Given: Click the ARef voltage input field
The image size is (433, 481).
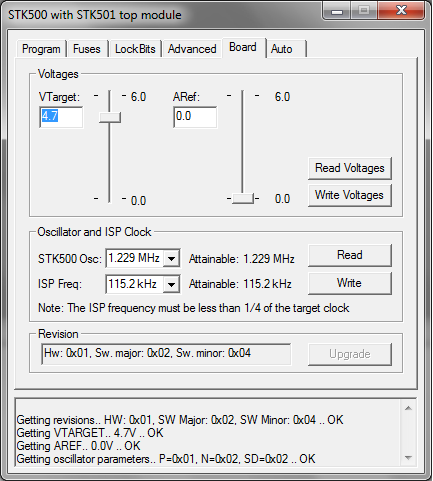Looking at the screenshot, I should click(195, 117).
